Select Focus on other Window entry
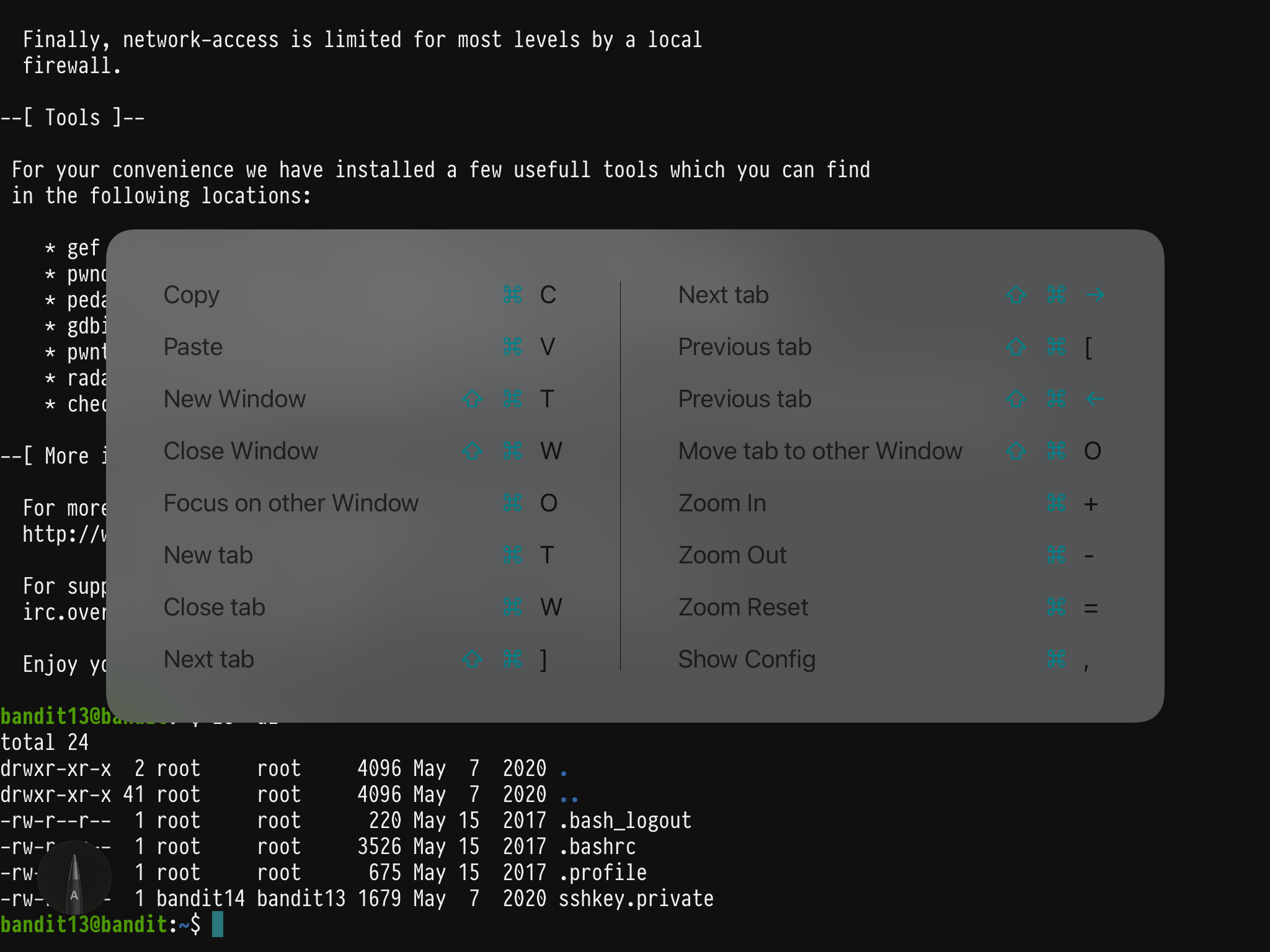The height and width of the screenshot is (952, 1270). pos(291,503)
